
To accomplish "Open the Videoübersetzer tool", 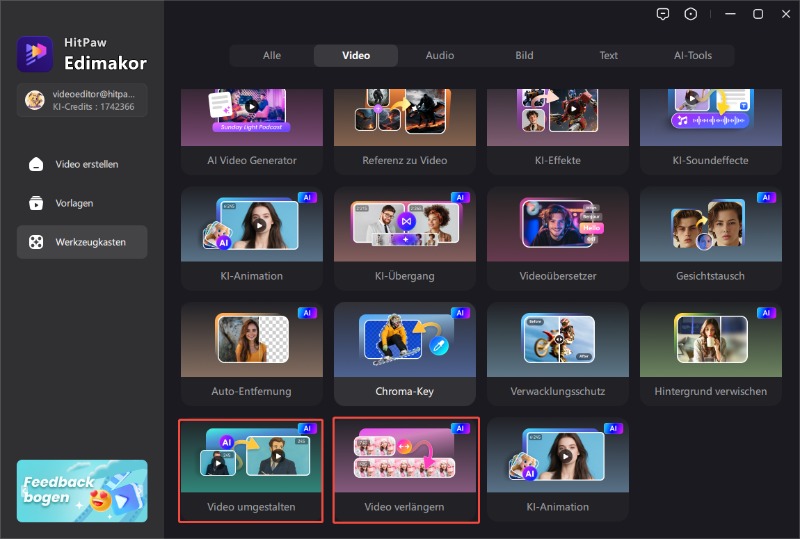I will 558,237.
